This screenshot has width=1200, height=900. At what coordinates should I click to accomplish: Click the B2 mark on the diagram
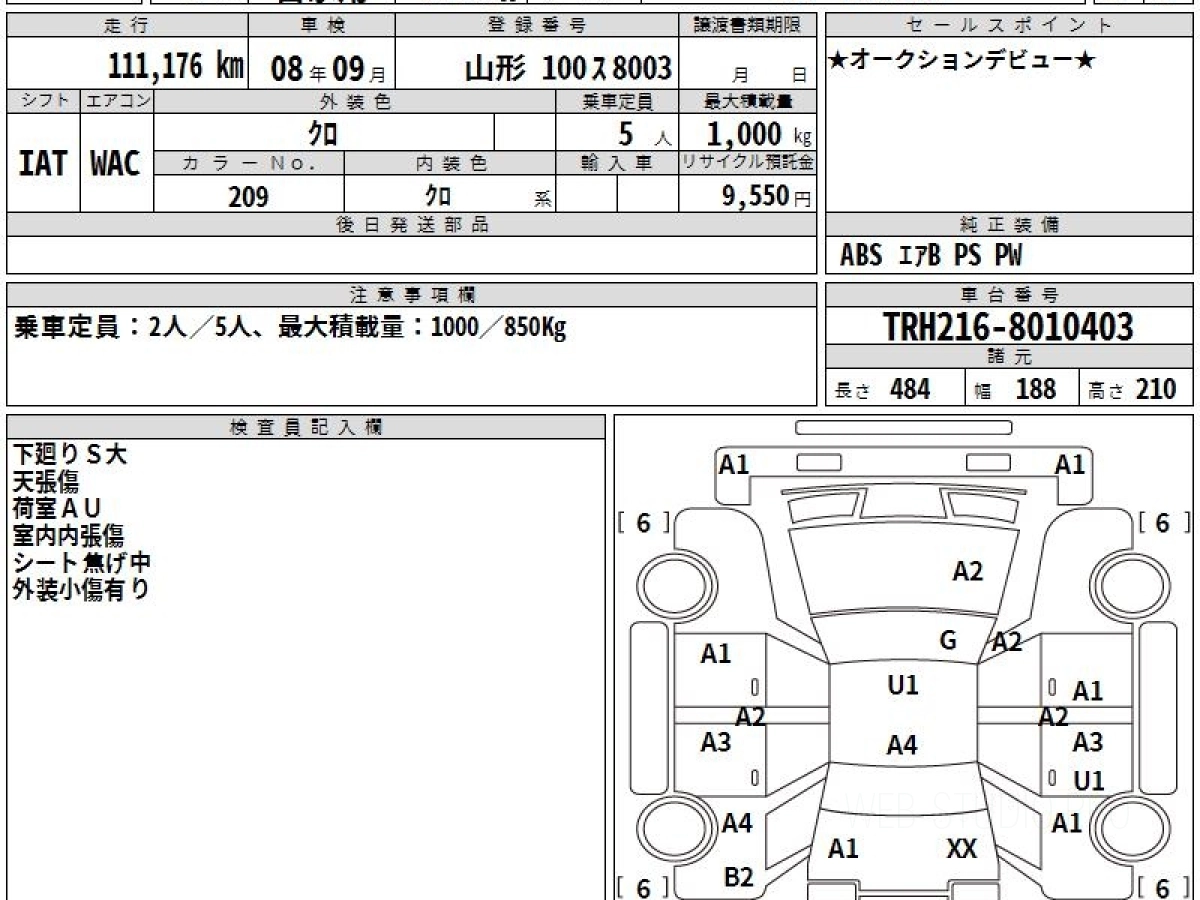(x=738, y=878)
